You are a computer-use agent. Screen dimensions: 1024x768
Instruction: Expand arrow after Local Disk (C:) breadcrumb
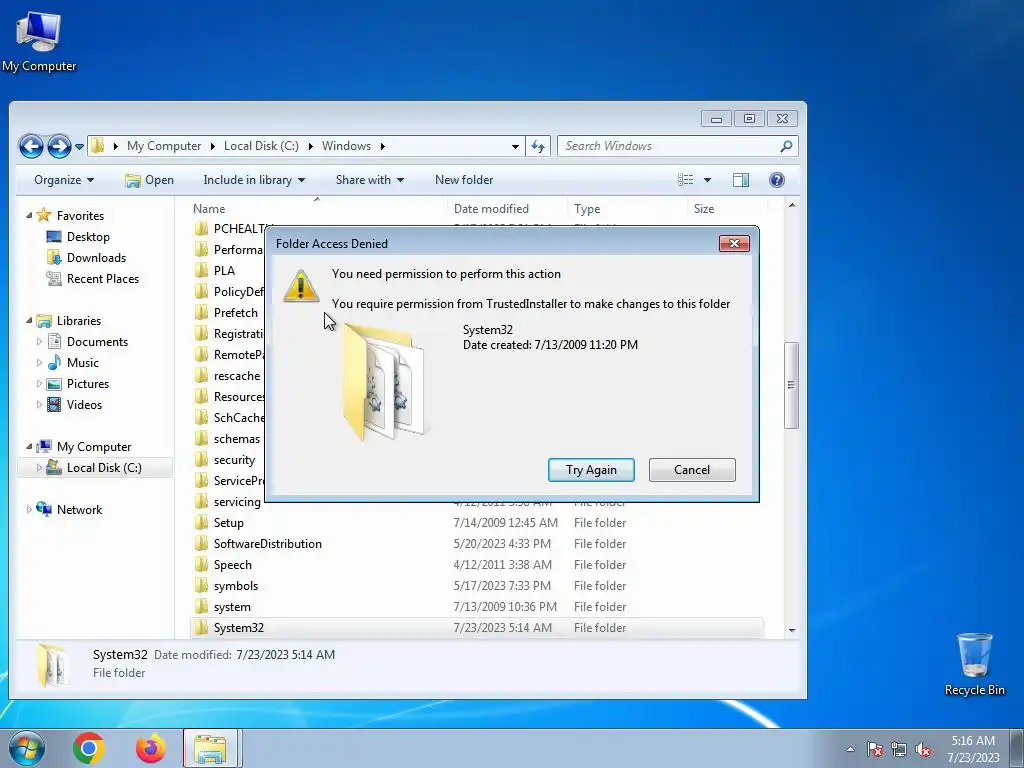coord(310,146)
